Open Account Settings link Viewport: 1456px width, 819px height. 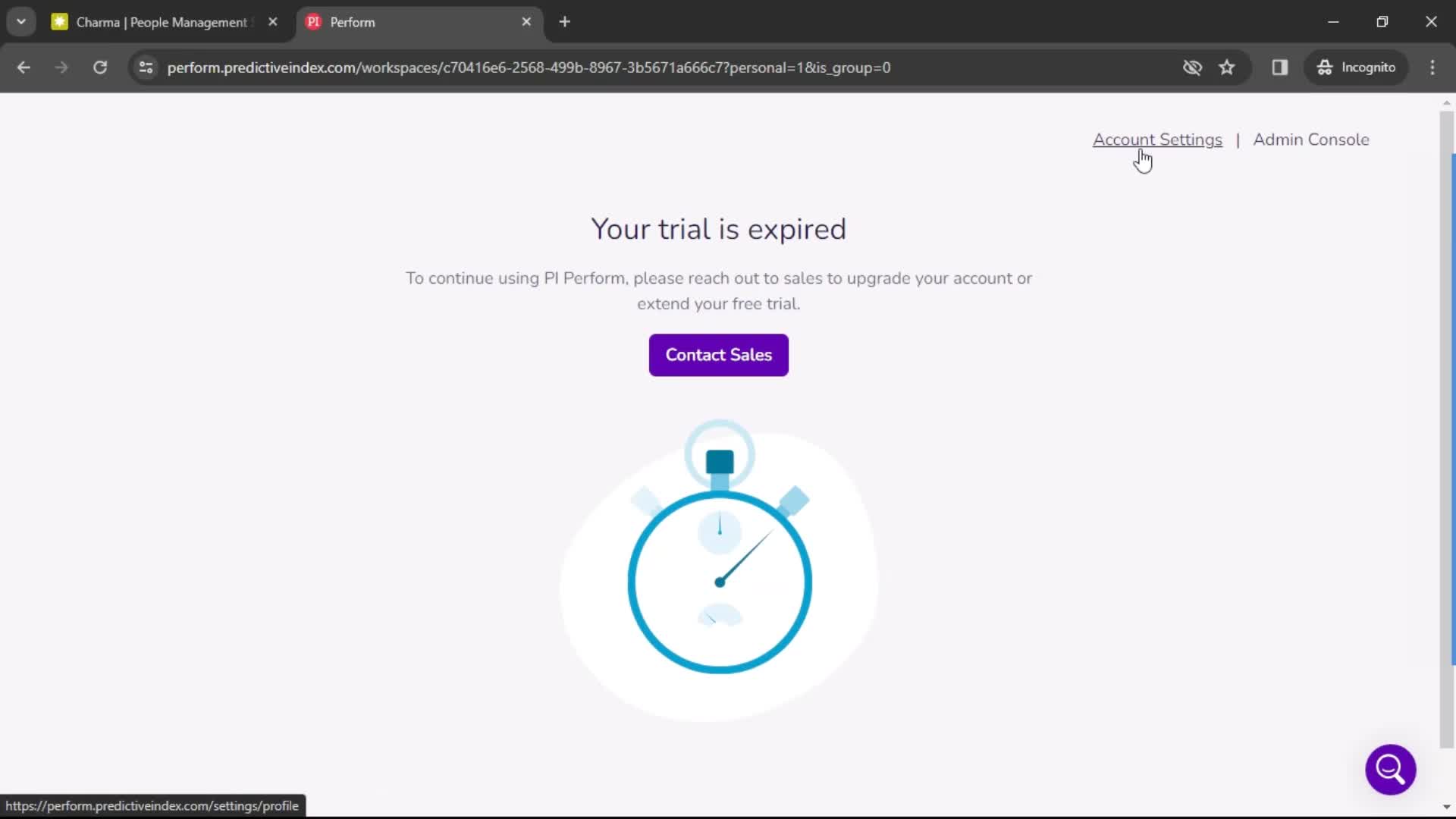coord(1157,140)
